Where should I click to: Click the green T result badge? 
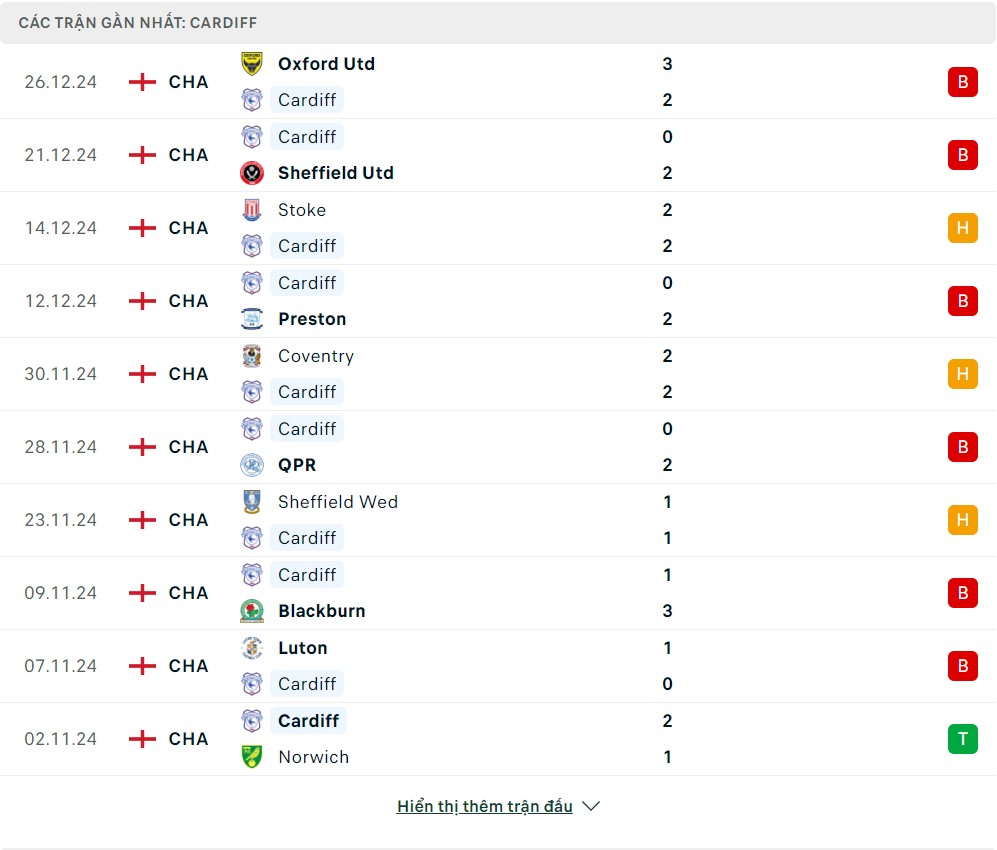[x=962, y=739]
